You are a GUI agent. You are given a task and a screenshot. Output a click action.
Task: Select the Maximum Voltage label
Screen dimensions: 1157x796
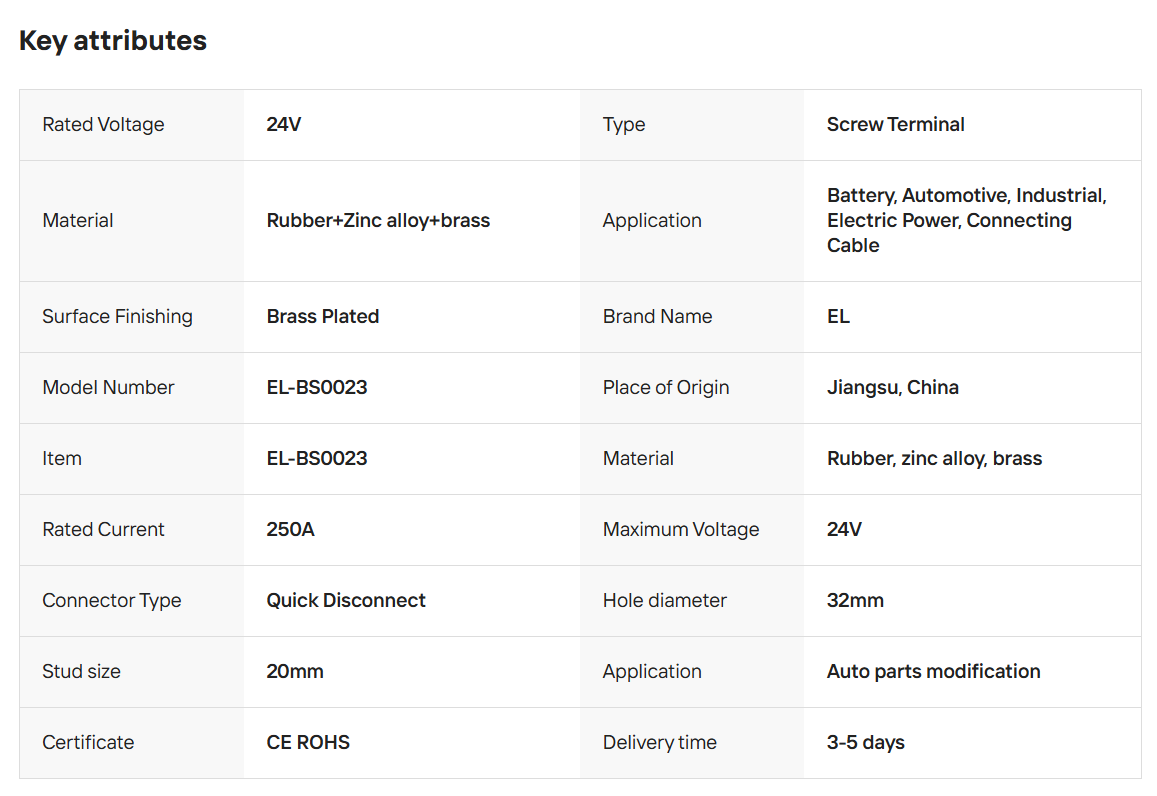[x=680, y=530]
